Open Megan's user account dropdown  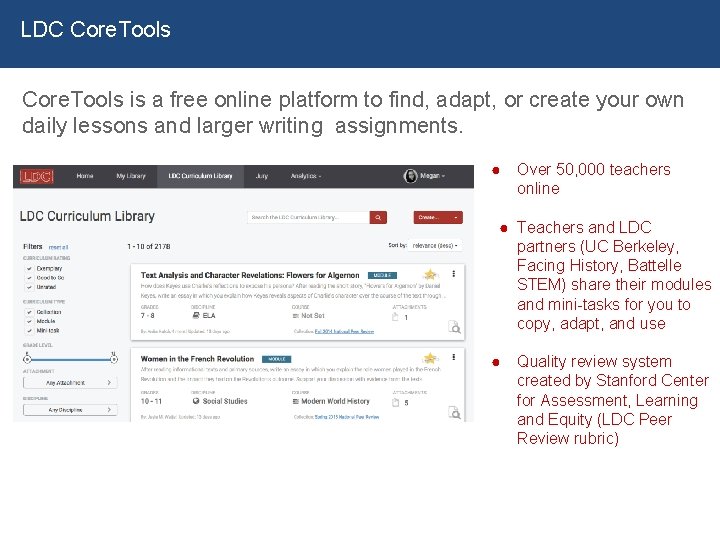point(433,176)
